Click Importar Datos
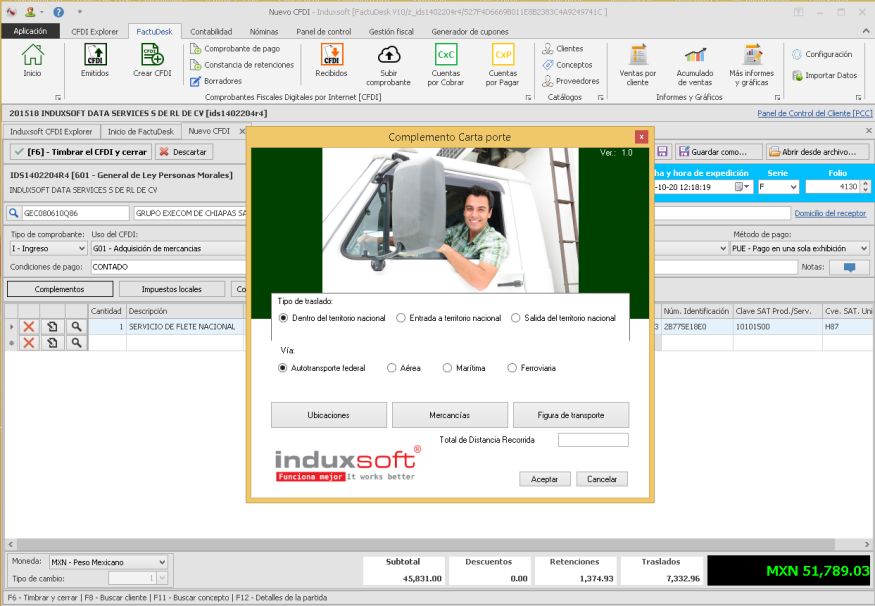 point(824,75)
